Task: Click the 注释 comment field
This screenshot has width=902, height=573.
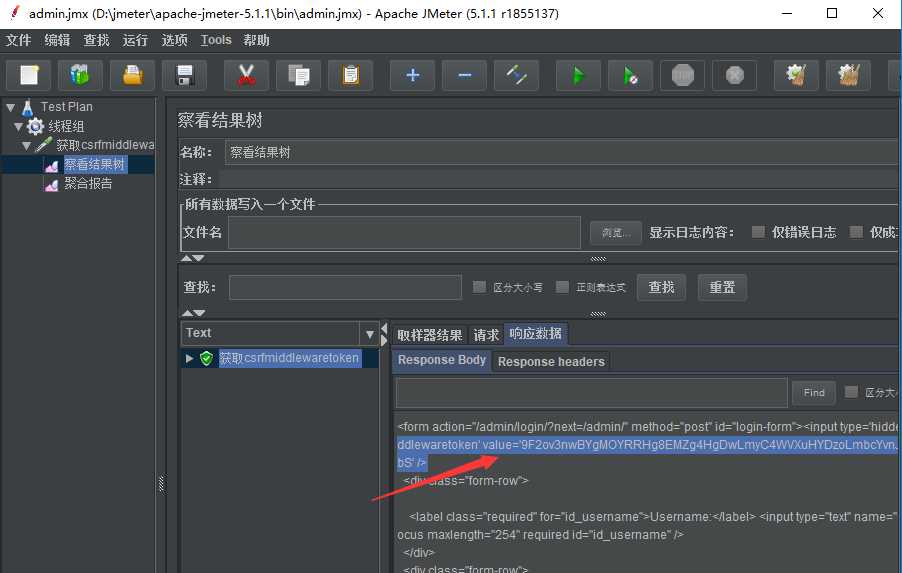Action: pos(558,179)
